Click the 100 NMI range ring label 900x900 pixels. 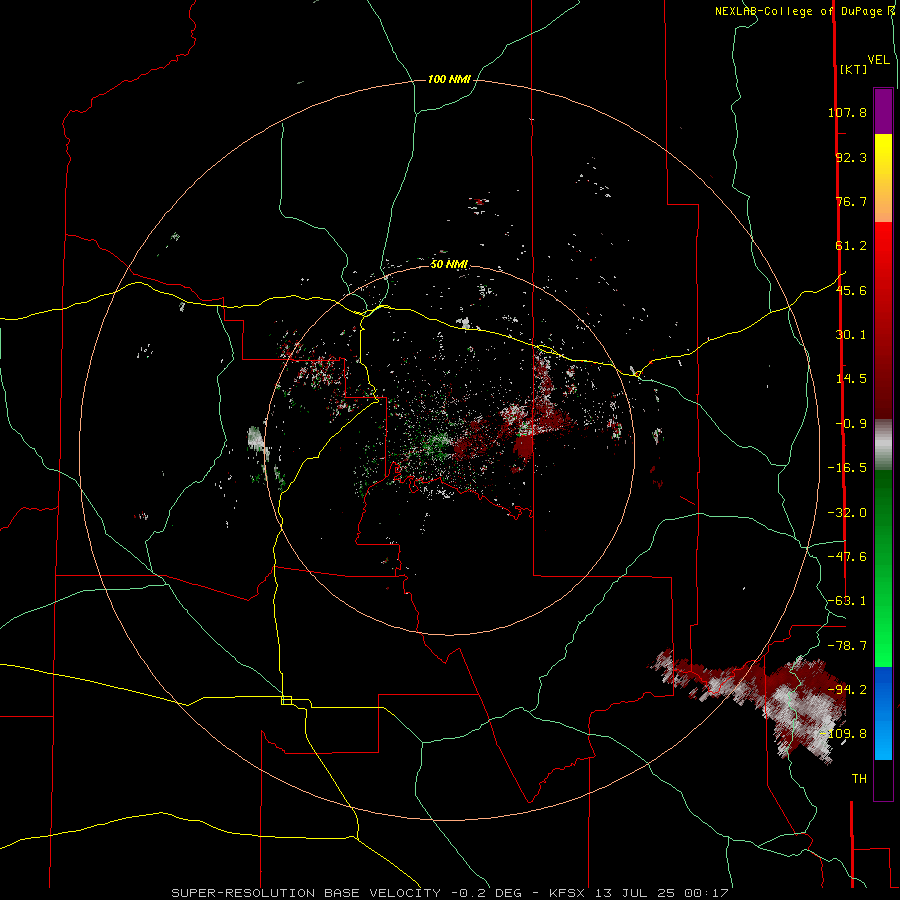pyautogui.click(x=449, y=79)
